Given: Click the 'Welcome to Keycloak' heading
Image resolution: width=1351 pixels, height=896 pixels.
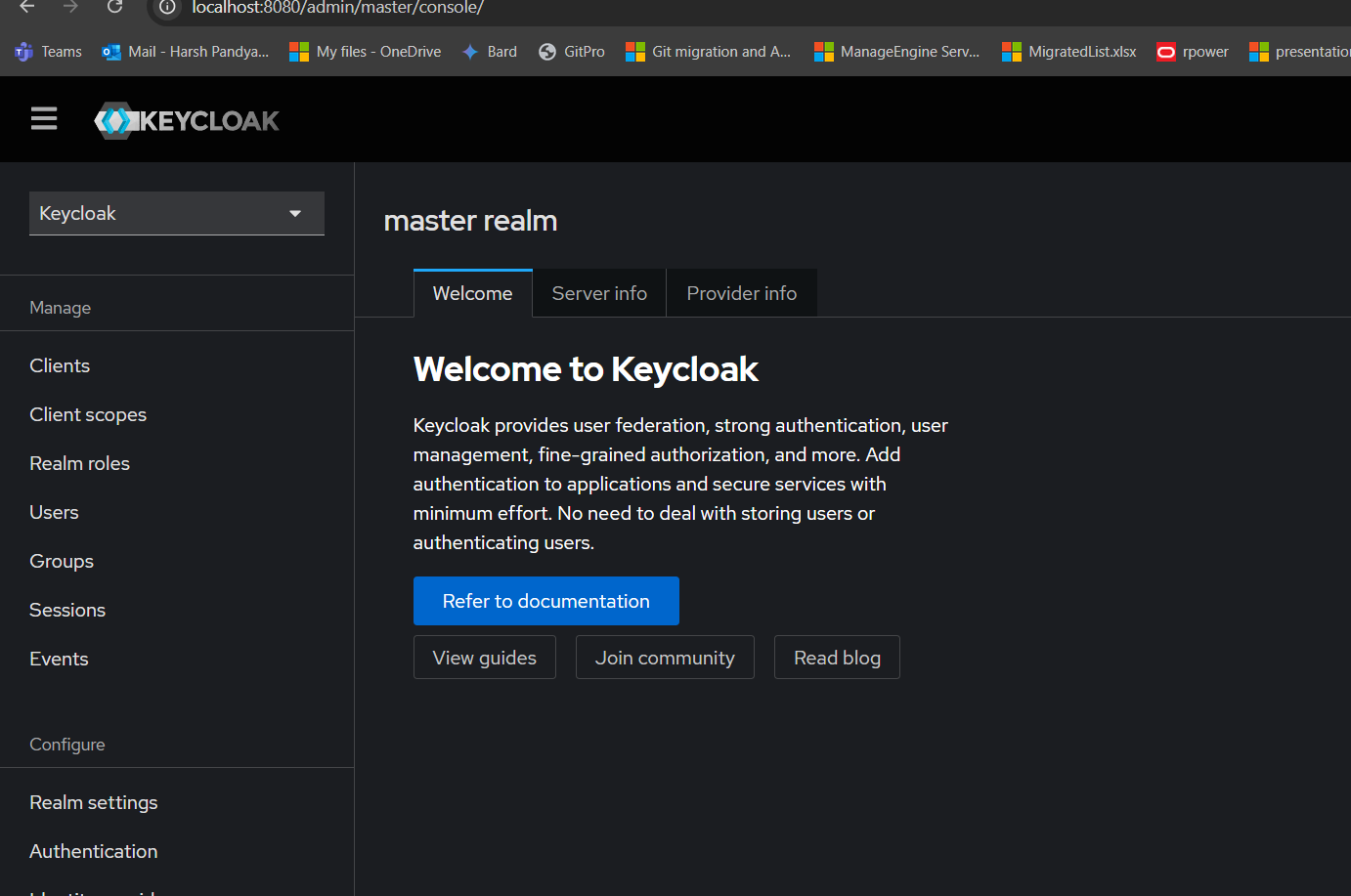Looking at the screenshot, I should [x=586, y=369].
